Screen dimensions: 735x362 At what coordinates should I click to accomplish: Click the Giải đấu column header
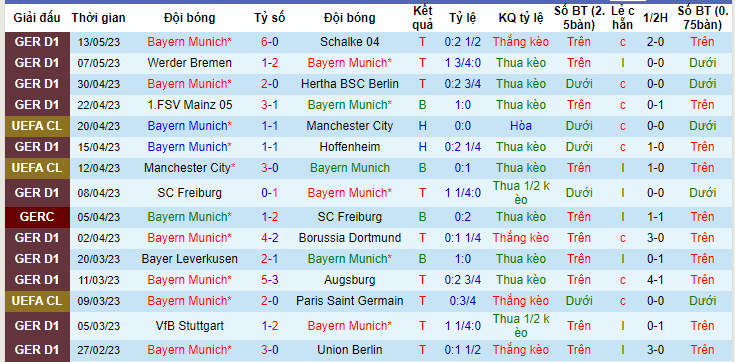tap(37, 18)
